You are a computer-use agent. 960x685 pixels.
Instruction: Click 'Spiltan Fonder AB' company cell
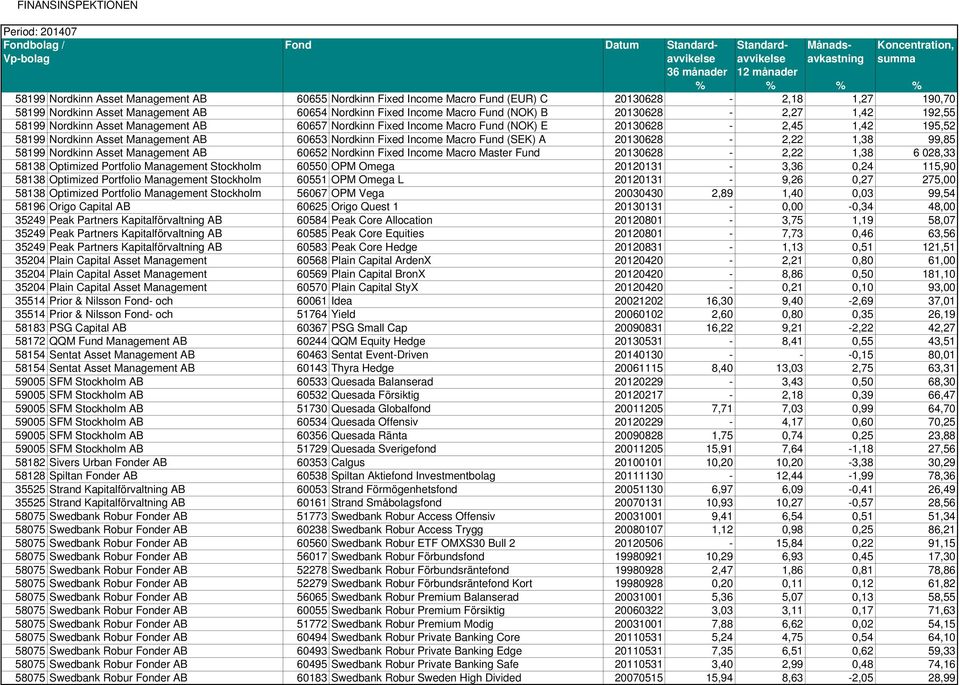[x=93, y=476]
